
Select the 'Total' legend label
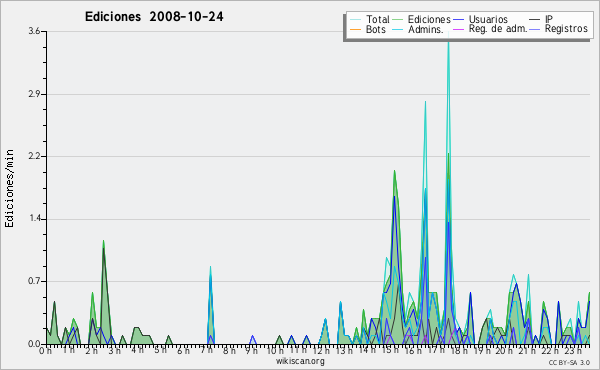[x=378, y=19]
